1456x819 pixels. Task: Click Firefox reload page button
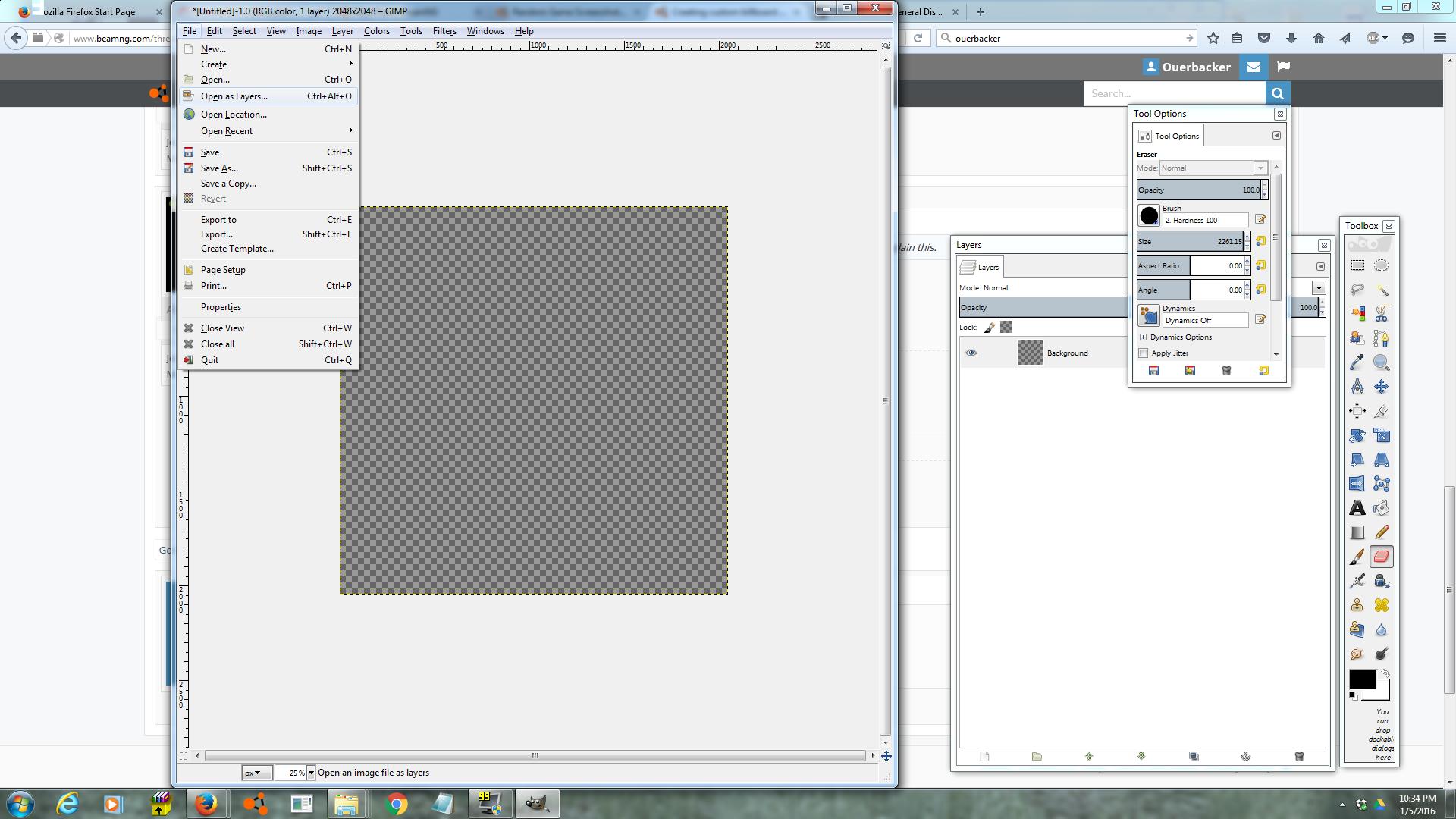[x=918, y=38]
